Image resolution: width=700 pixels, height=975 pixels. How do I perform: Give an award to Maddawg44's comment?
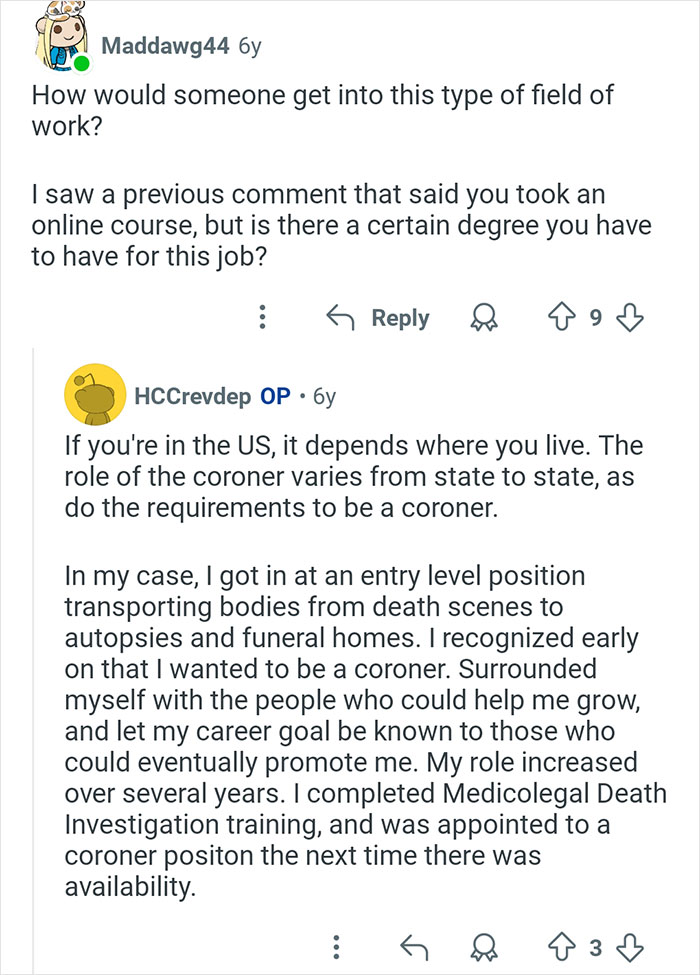pos(483,317)
